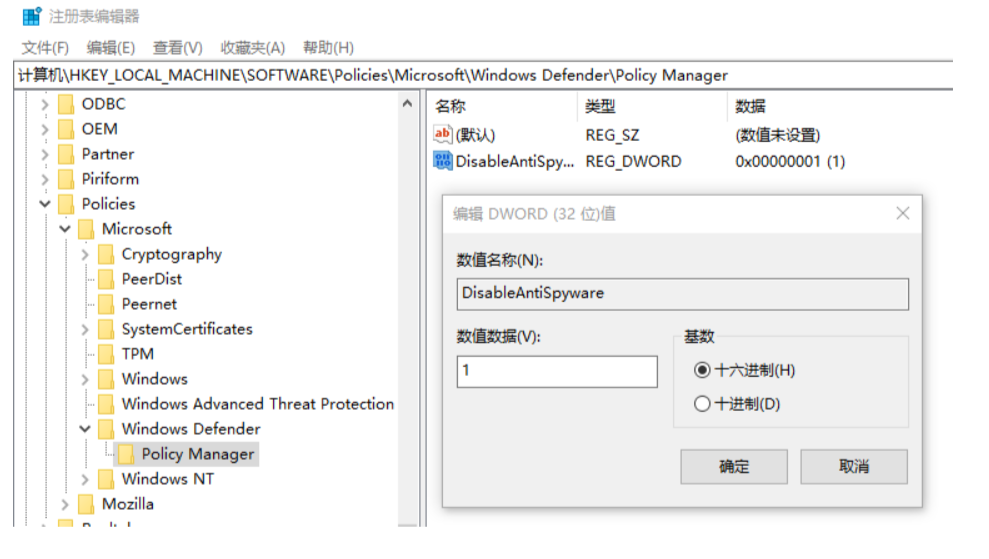Expand the OEM key

pos(45,129)
